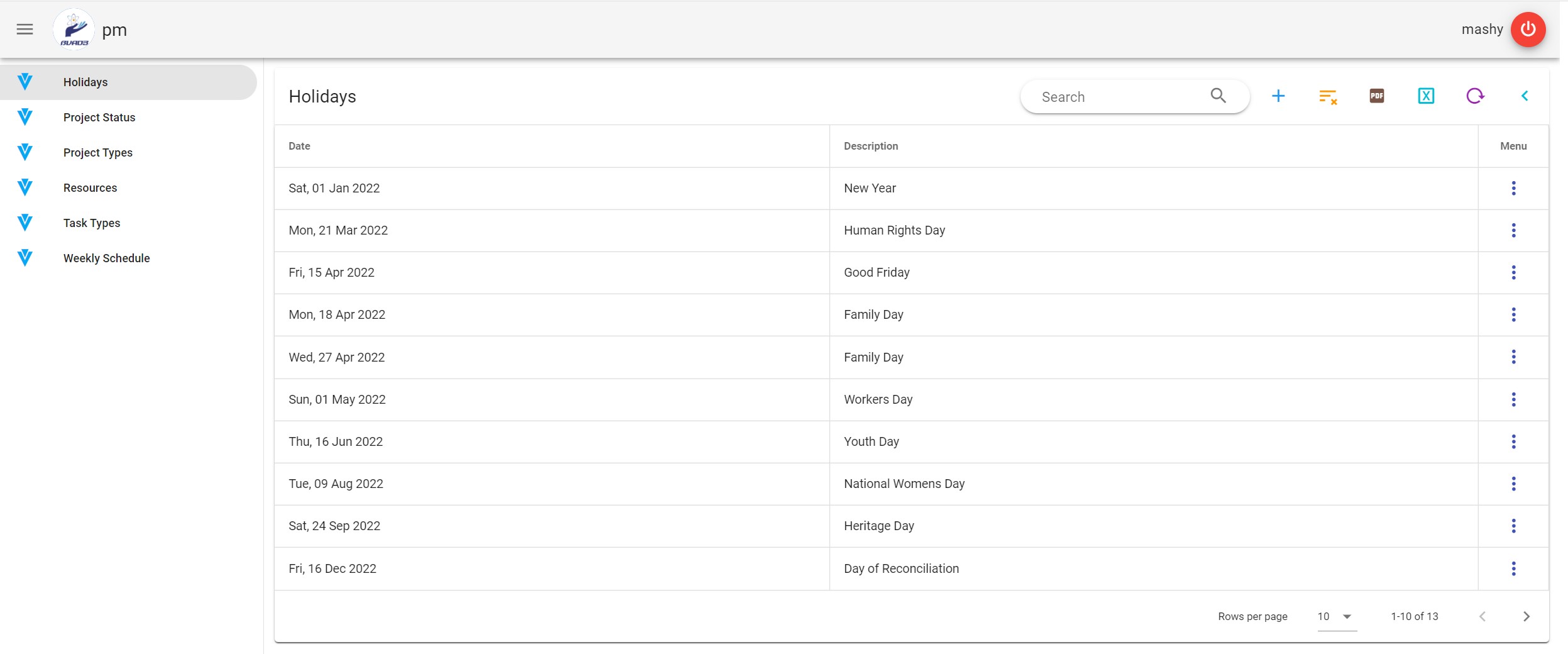
Task: Open row menu for Heritage Day
Action: tap(1513, 526)
